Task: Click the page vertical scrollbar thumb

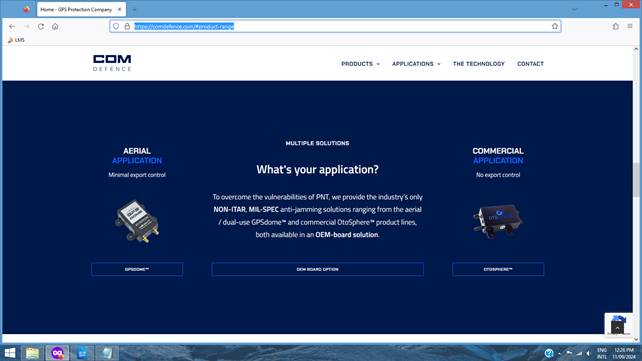Action: [x=636, y=179]
